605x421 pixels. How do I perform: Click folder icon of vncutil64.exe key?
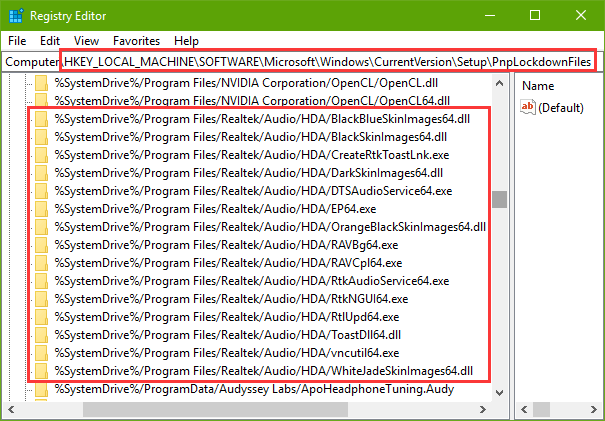(41, 353)
